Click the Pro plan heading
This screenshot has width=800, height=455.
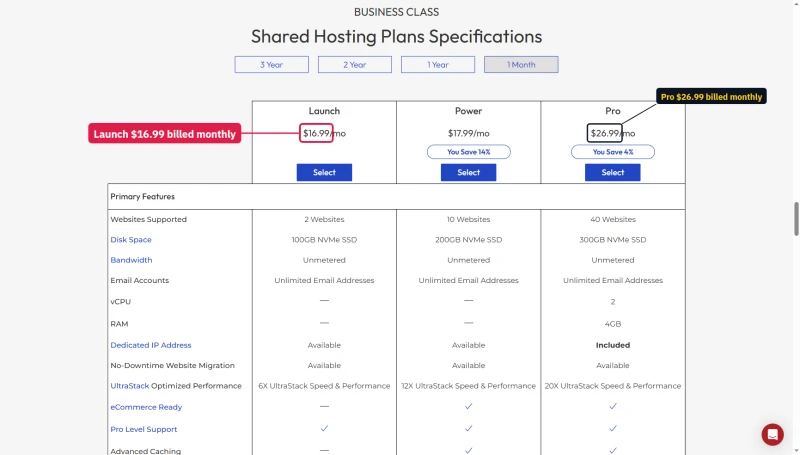click(613, 111)
